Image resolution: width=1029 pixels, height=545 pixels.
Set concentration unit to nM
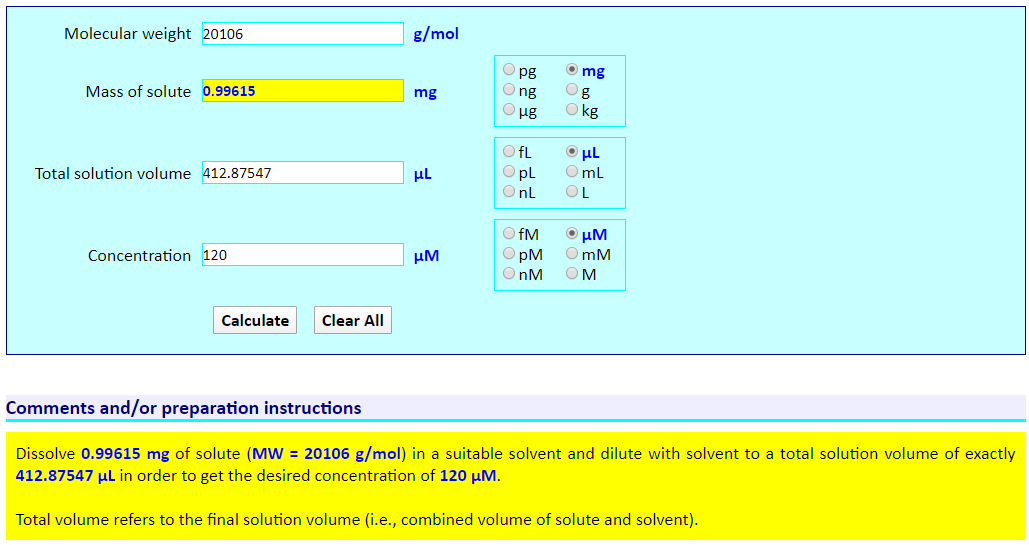[x=509, y=274]
